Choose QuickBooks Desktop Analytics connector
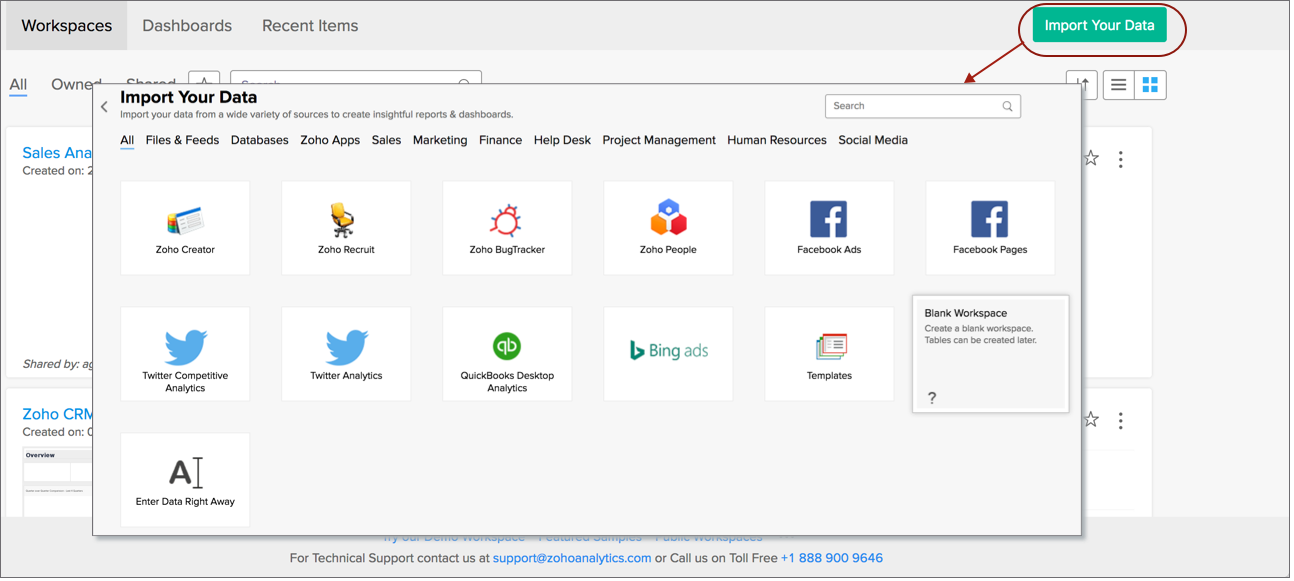1294x581 pixels. [x=507, y=354]
